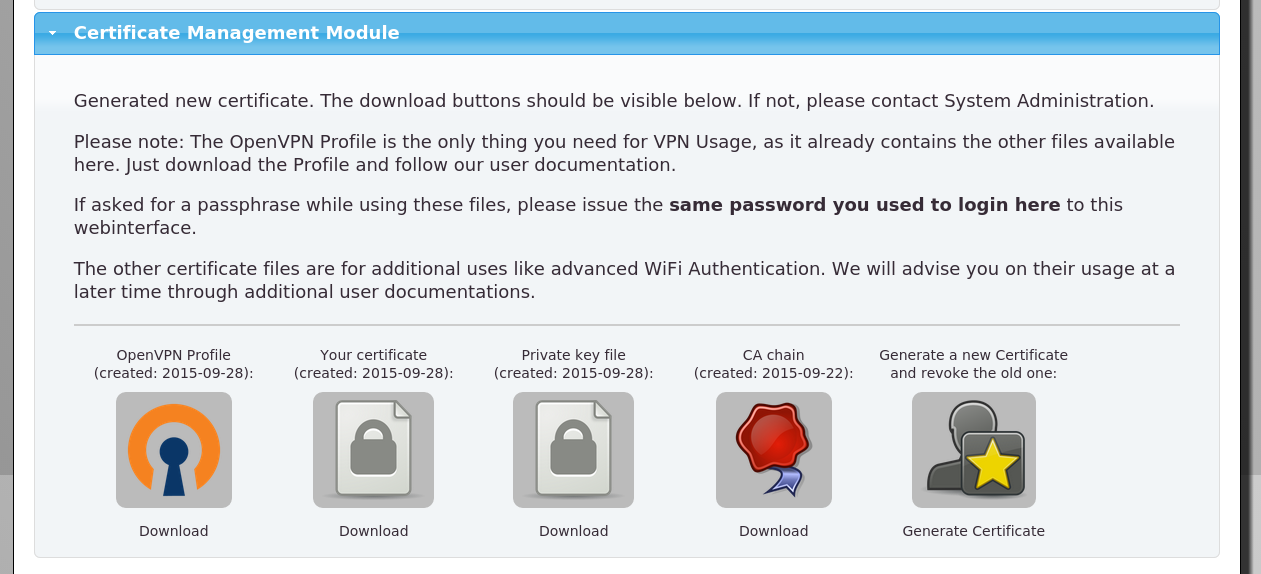Viewport: 1261px width, 574px height.
Task: Click the Private key file padlock icon
Action: 573,450
